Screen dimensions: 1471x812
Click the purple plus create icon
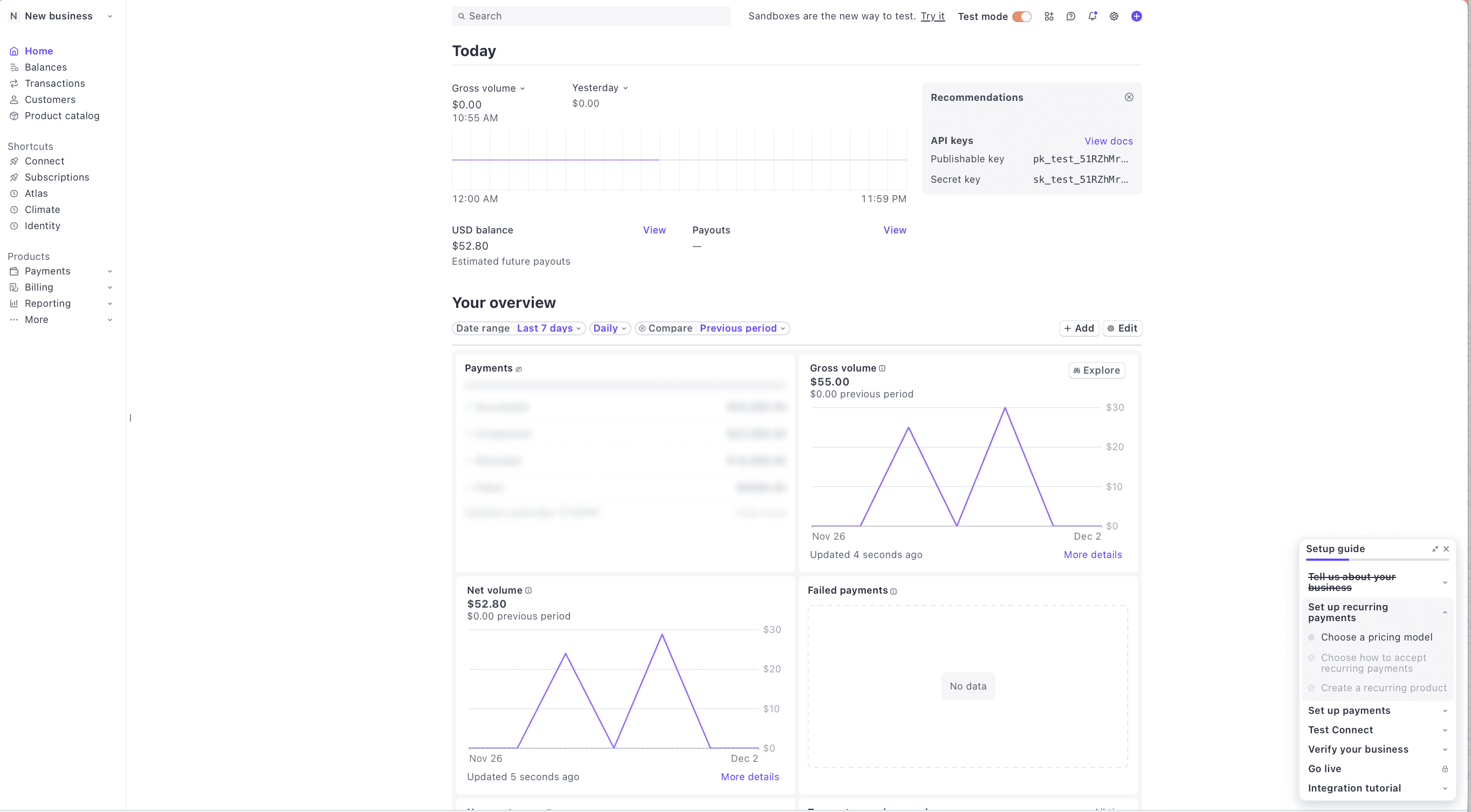point(1136,16)
